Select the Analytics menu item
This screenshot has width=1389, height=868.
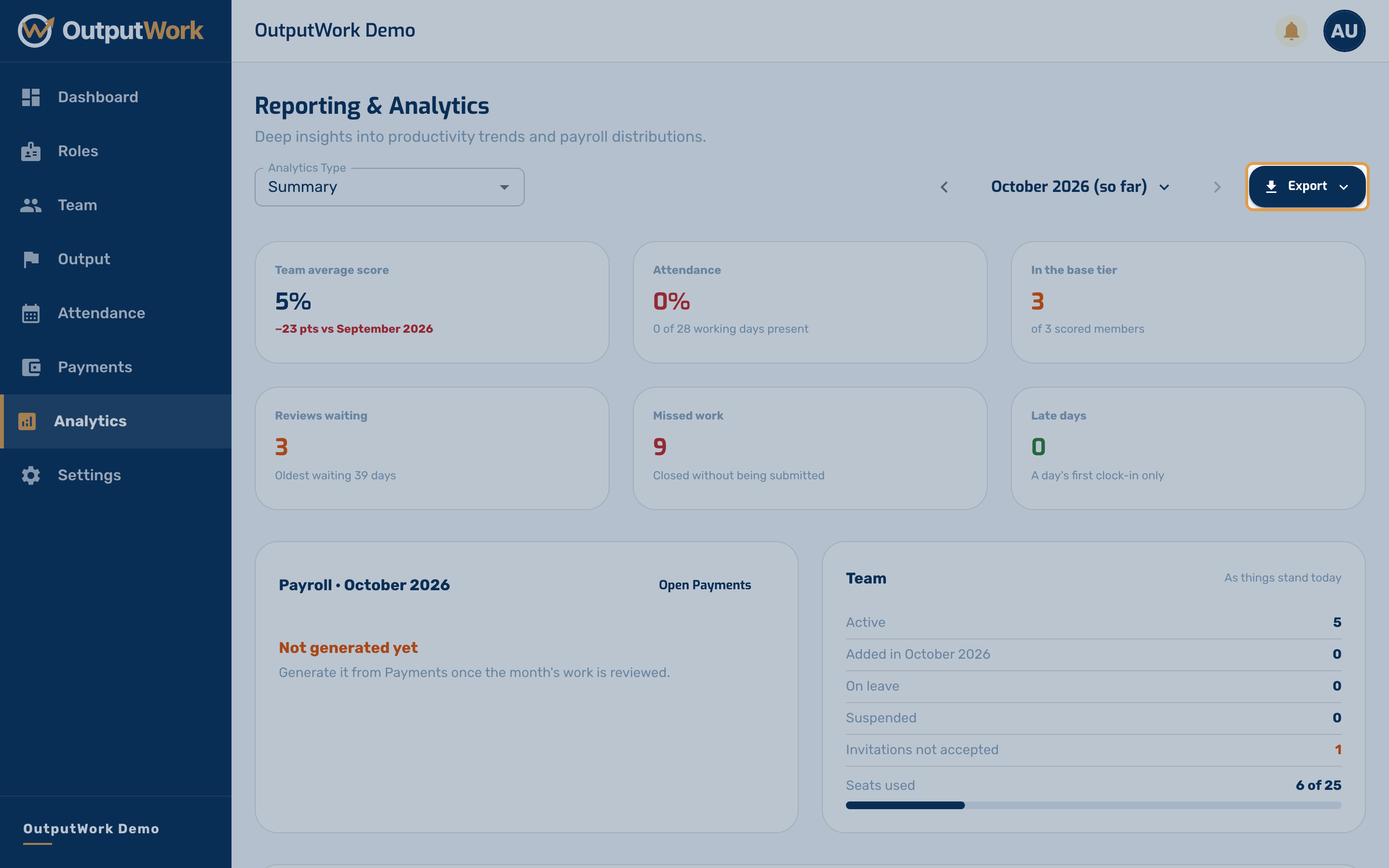click(x=115, y=421)
